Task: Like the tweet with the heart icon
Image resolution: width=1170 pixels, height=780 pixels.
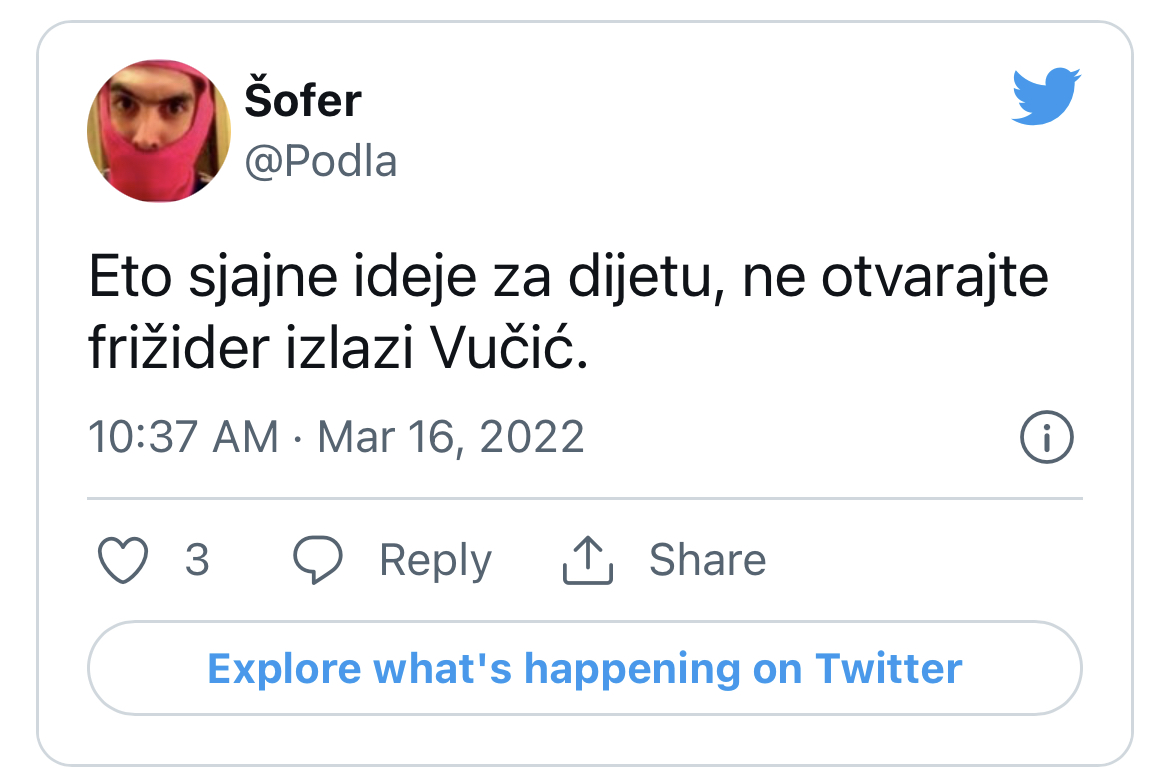Action: tap(124, 560)
